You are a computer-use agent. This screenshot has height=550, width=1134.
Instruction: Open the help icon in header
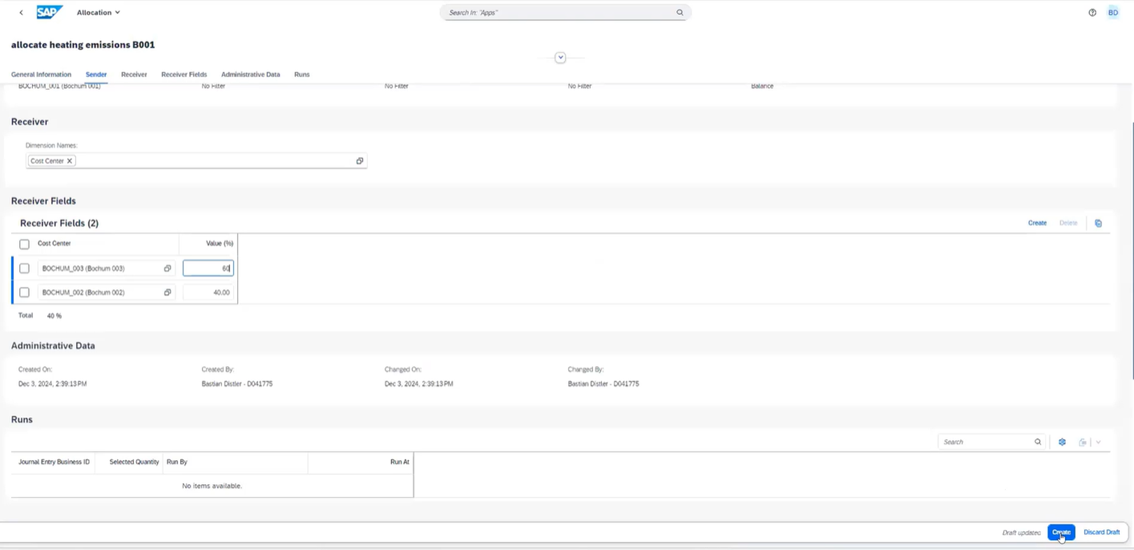click(1092, 13)
